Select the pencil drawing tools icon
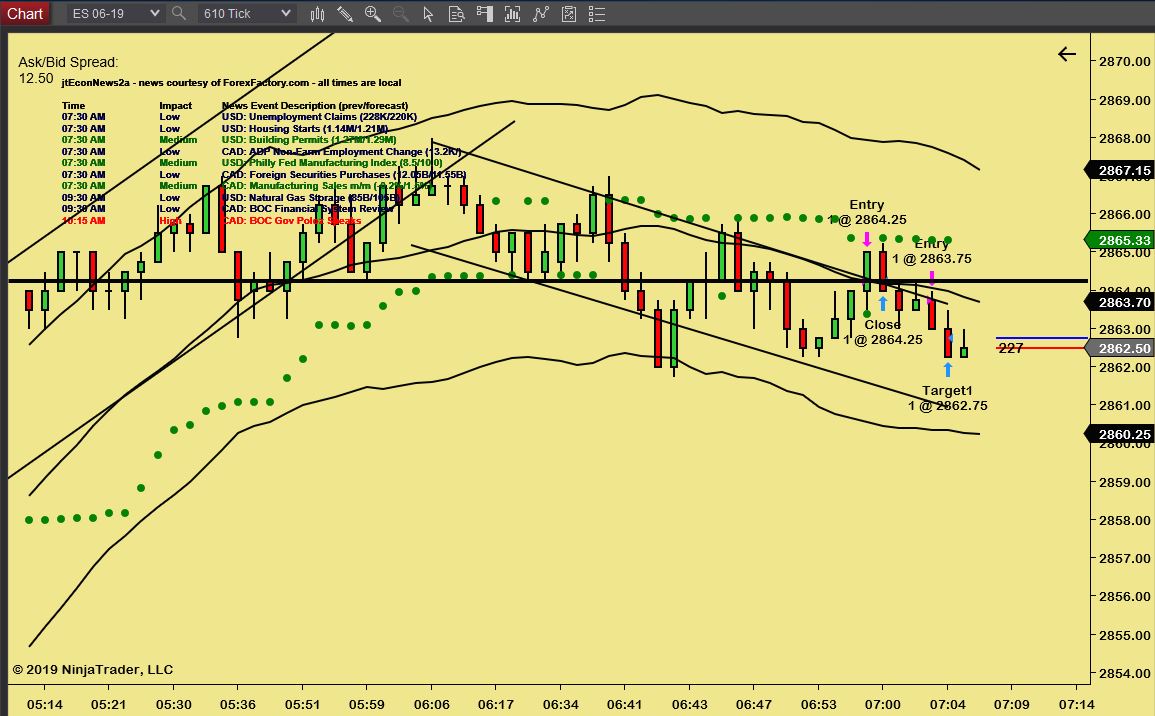The width and height of the screenshot is (1155, 716). (345, 13)
